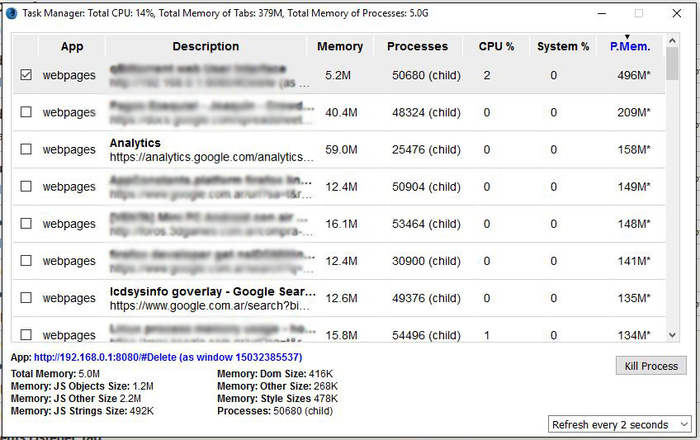Check the checkbox for the 209M* row

point(26,112)
